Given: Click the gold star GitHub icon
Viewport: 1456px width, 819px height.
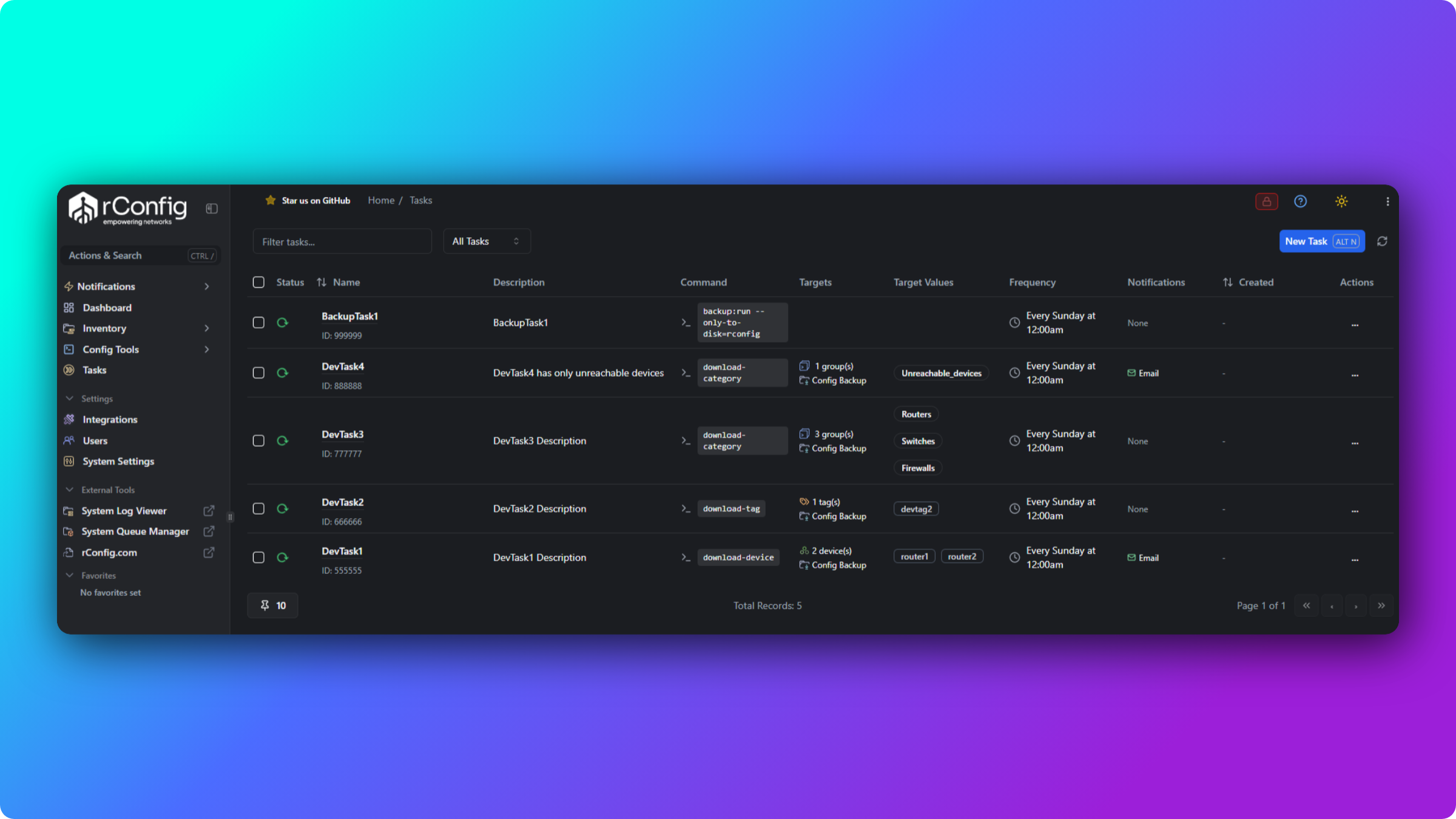Looking at the screenshot, I should tap(271, 200).
